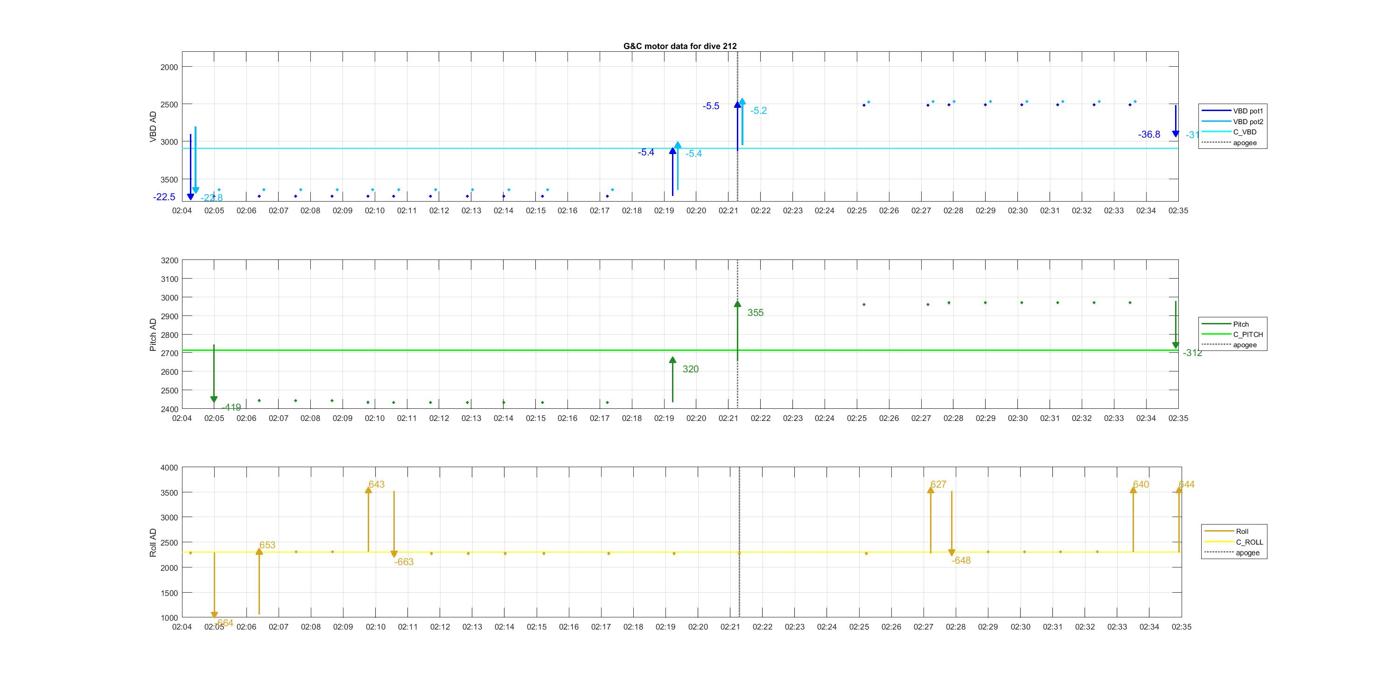
Task: Click the '3200' tick on Pitch y-axis
Action: [x=169, y=260]
